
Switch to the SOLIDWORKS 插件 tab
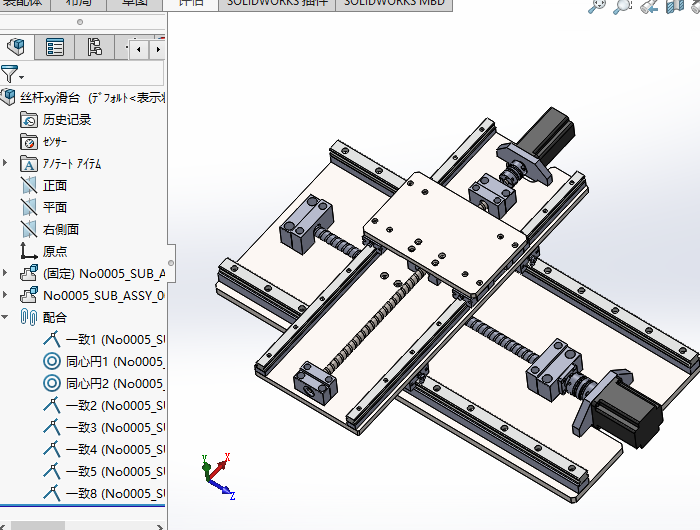tap(277, 4)
